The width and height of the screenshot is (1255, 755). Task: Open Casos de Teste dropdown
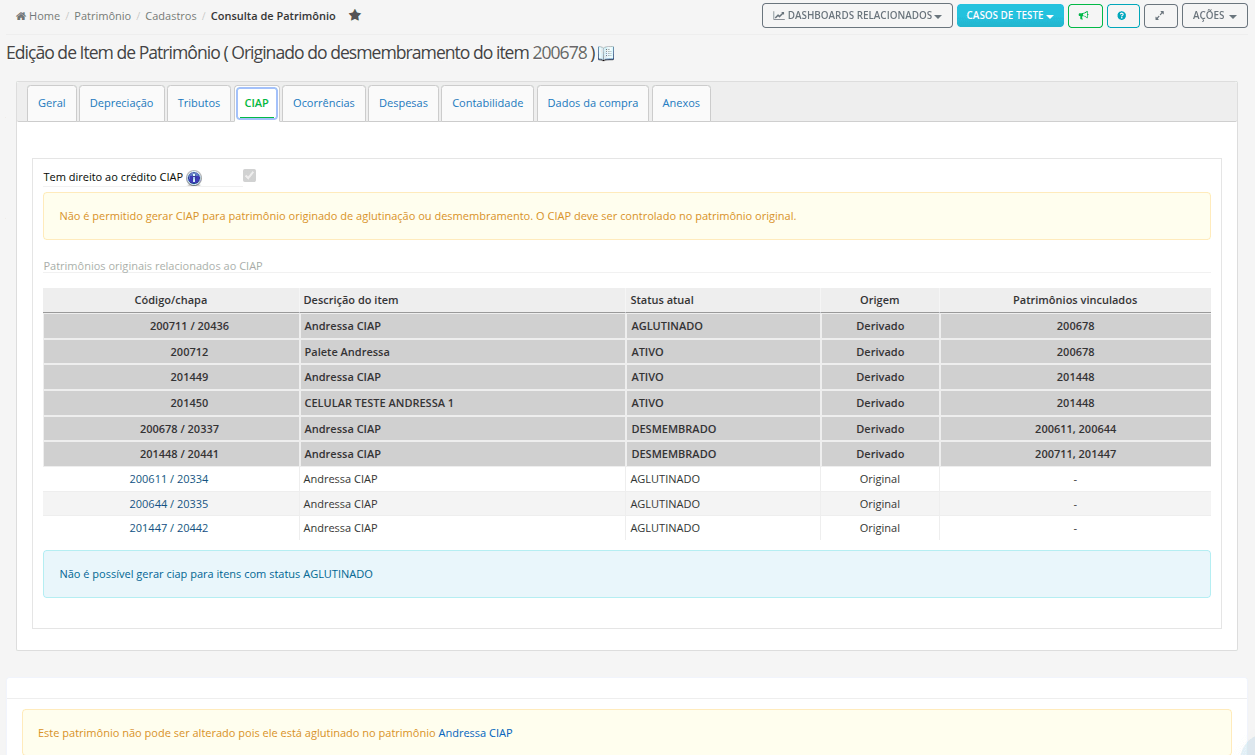(x=1010, y=16)
